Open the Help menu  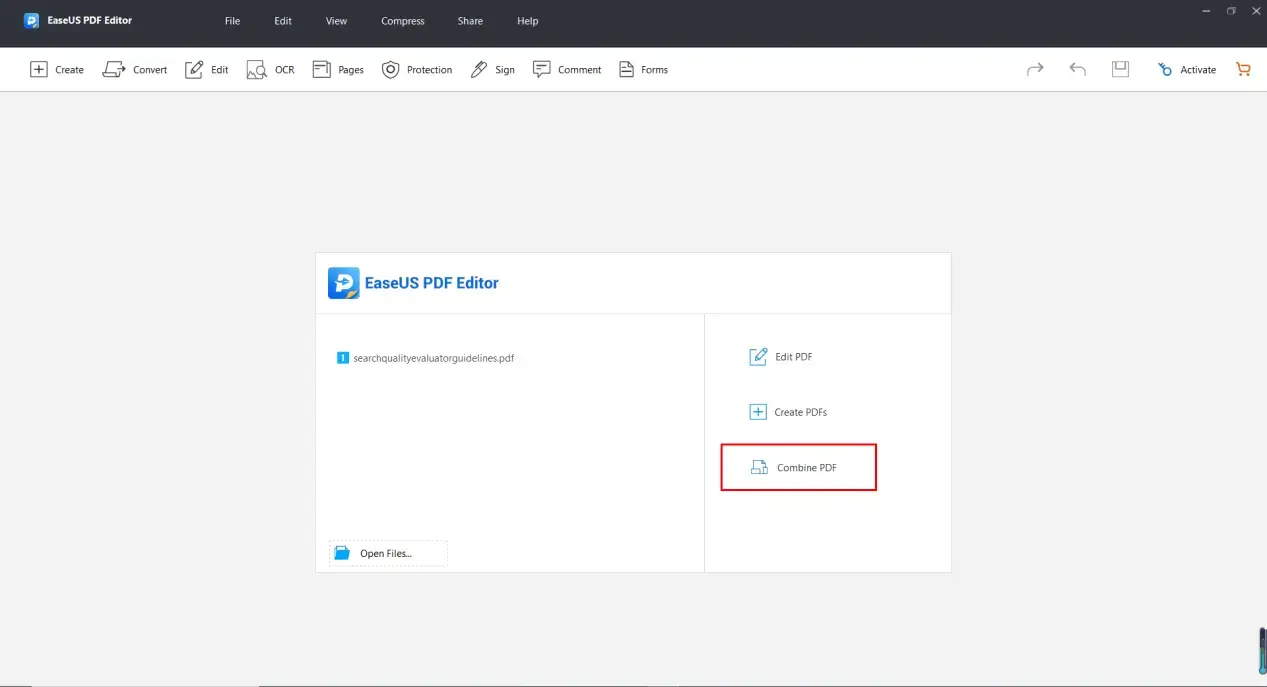click(528, 21)
